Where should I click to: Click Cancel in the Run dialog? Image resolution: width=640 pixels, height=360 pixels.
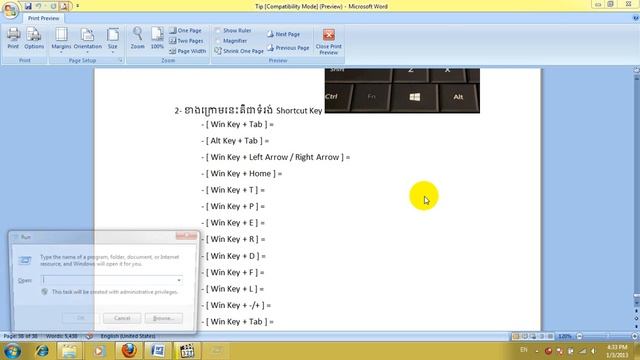(x=122, y=318)
